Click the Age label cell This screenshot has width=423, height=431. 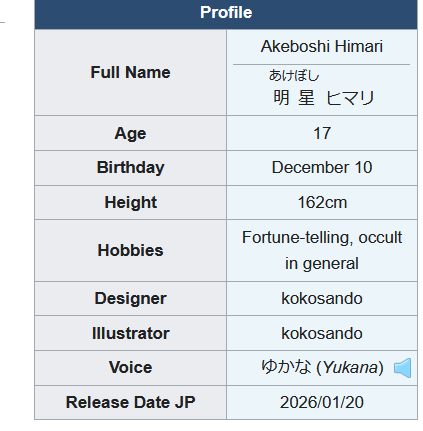click(130, 133)
